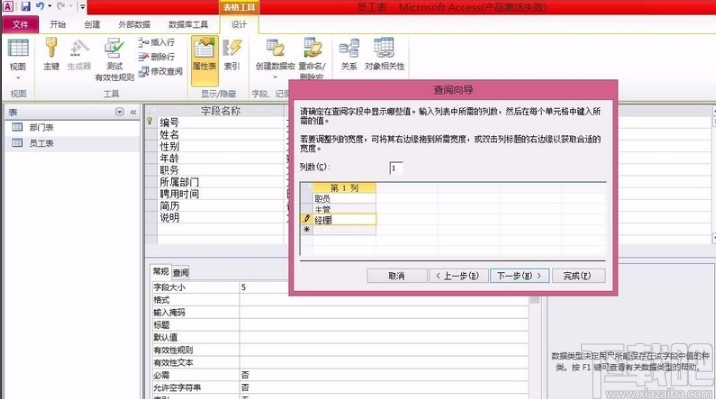This screenshot has width=716, height=399.
Task: Click the 主管 cell in wizard grid
Action: (x=344, y=209)
